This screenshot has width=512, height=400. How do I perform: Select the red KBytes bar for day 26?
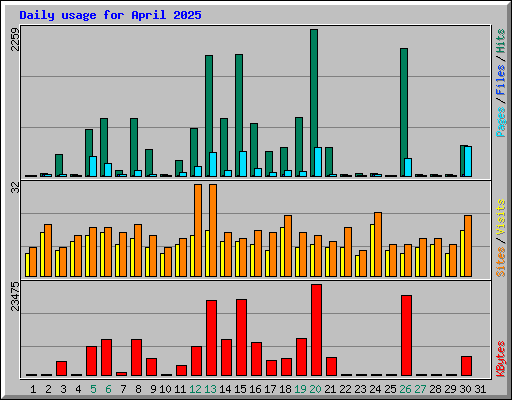pyautogui.click(x=406, y=335)
